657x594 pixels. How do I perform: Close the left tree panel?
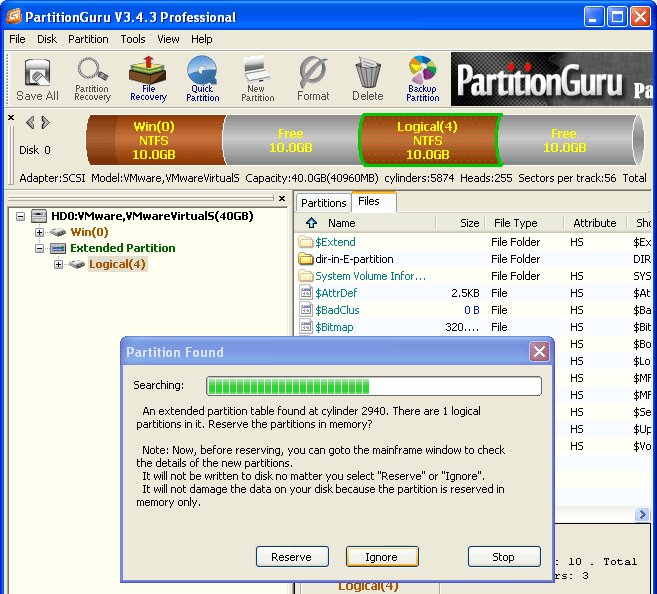(x=282, y=198)
